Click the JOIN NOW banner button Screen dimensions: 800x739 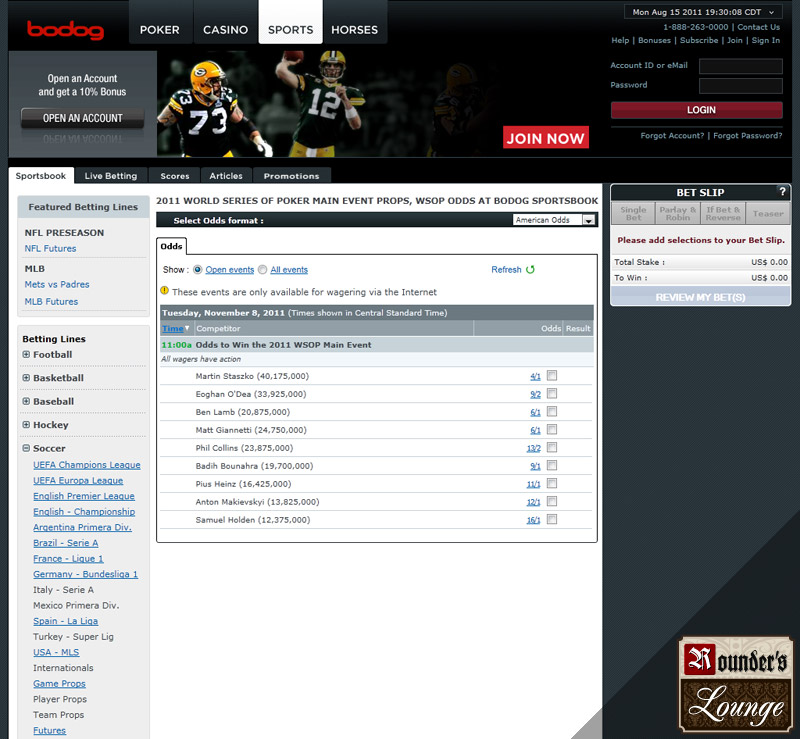[x=545, y=138]
